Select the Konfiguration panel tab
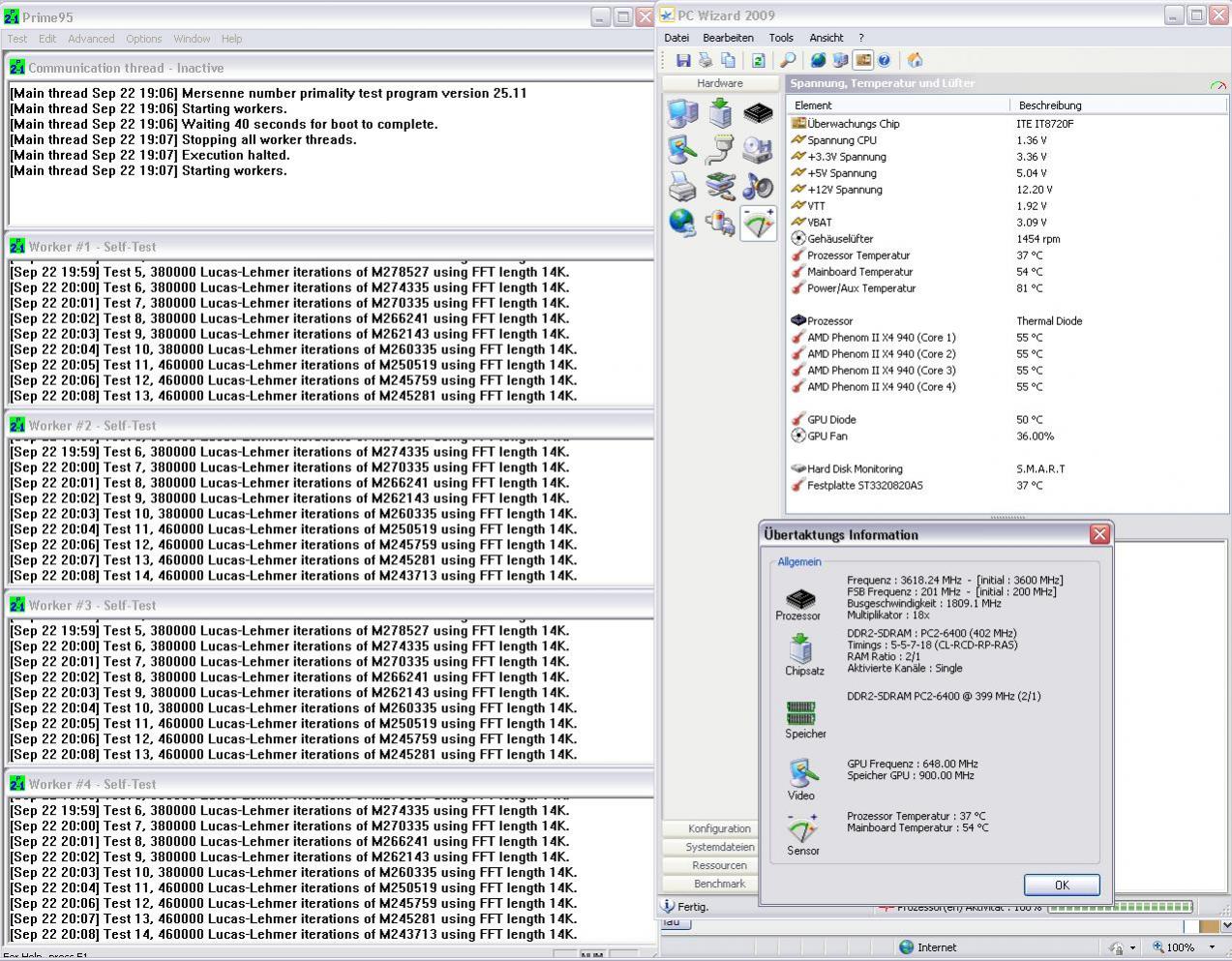This screenshot has width=1232, height=961. click(720, 828)
